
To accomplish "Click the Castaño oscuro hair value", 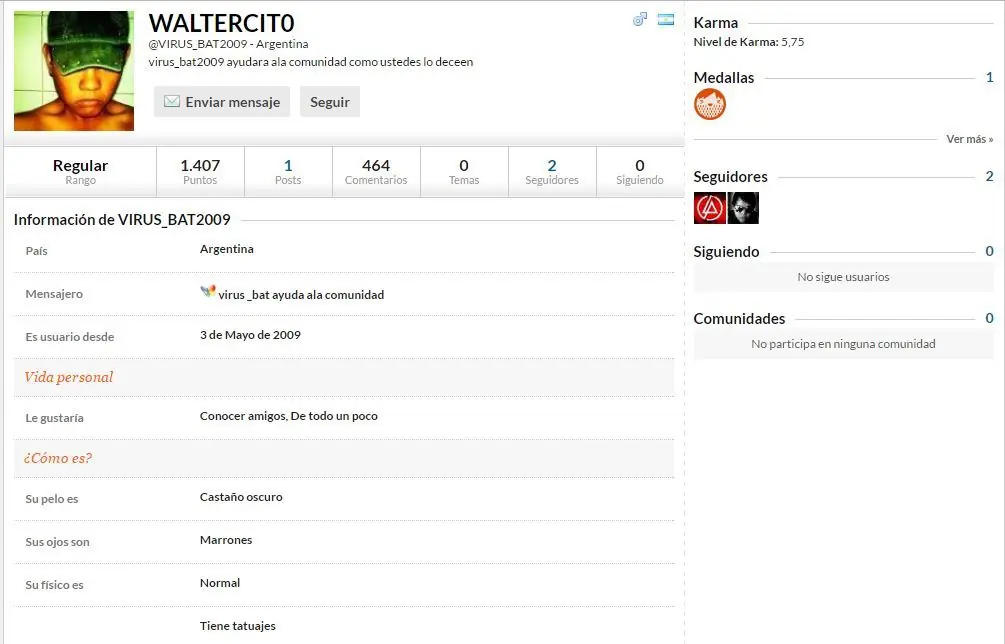I will pos(241,497).
